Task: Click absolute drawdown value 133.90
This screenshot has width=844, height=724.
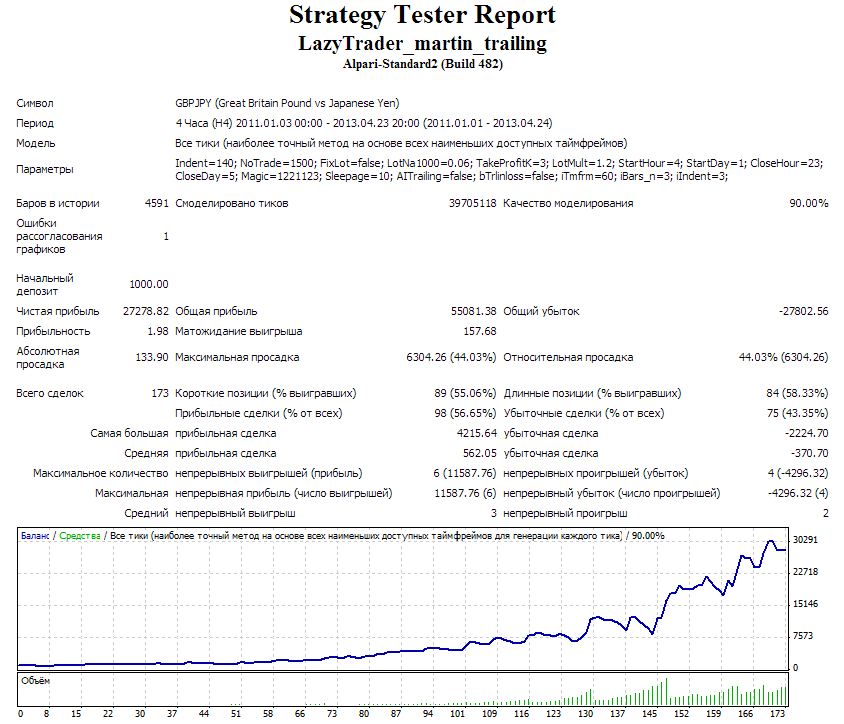Action: point(152,357)
